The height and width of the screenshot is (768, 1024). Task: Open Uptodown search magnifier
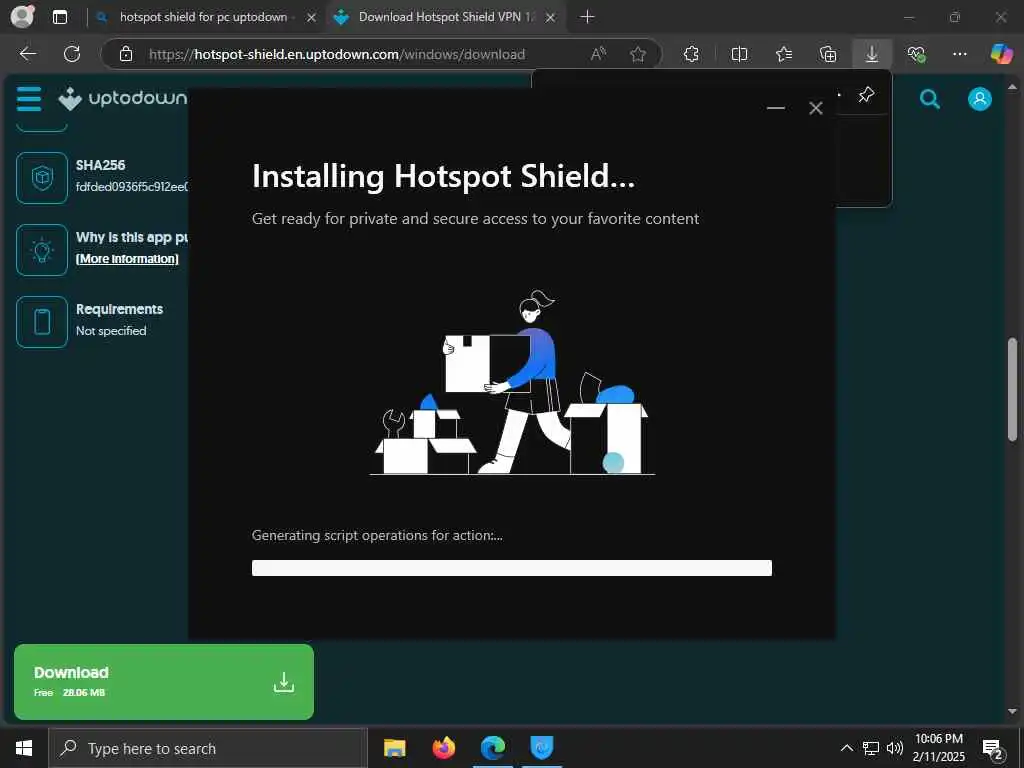coord(929,99)
